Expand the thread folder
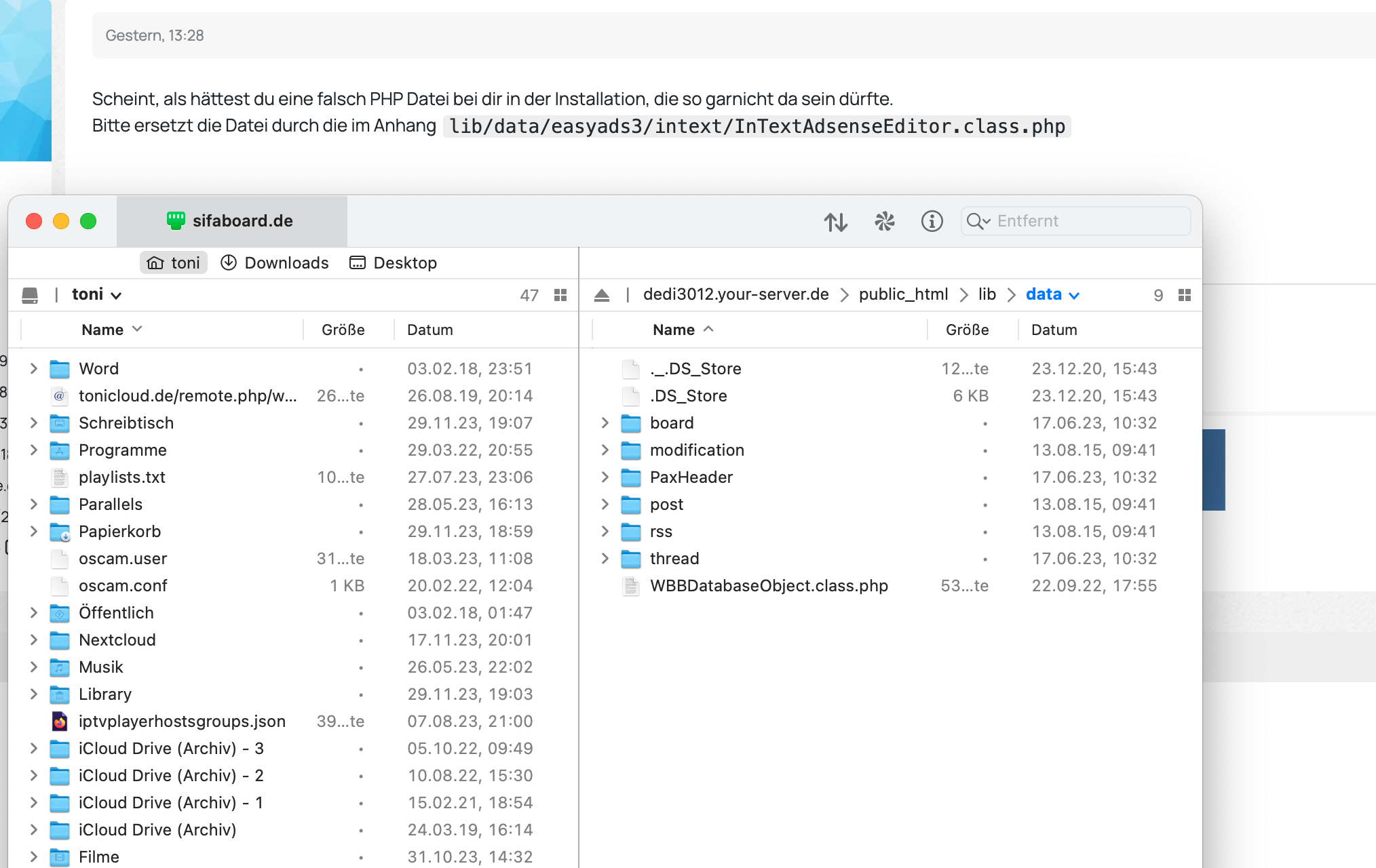1376x868 pixels. [605, 559]
